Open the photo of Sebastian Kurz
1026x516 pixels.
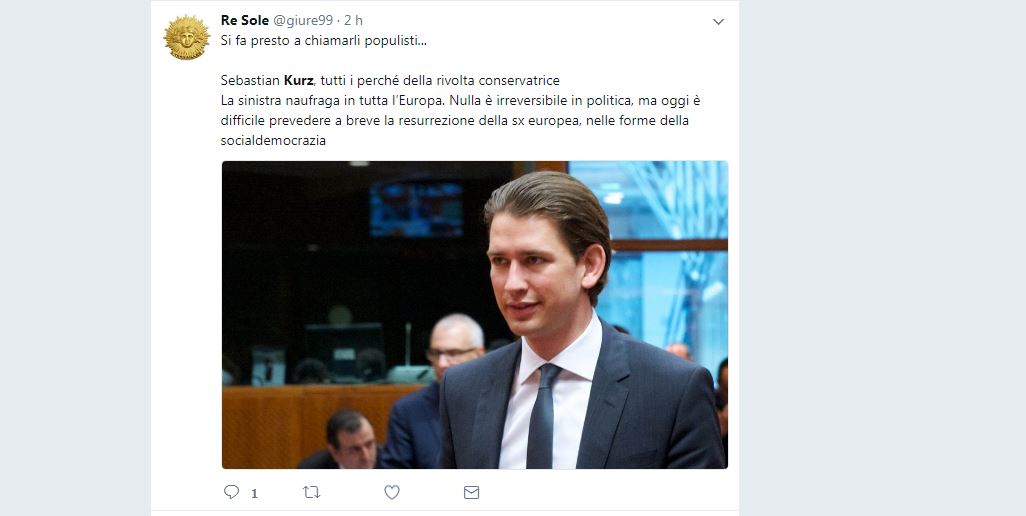[474, 314]
